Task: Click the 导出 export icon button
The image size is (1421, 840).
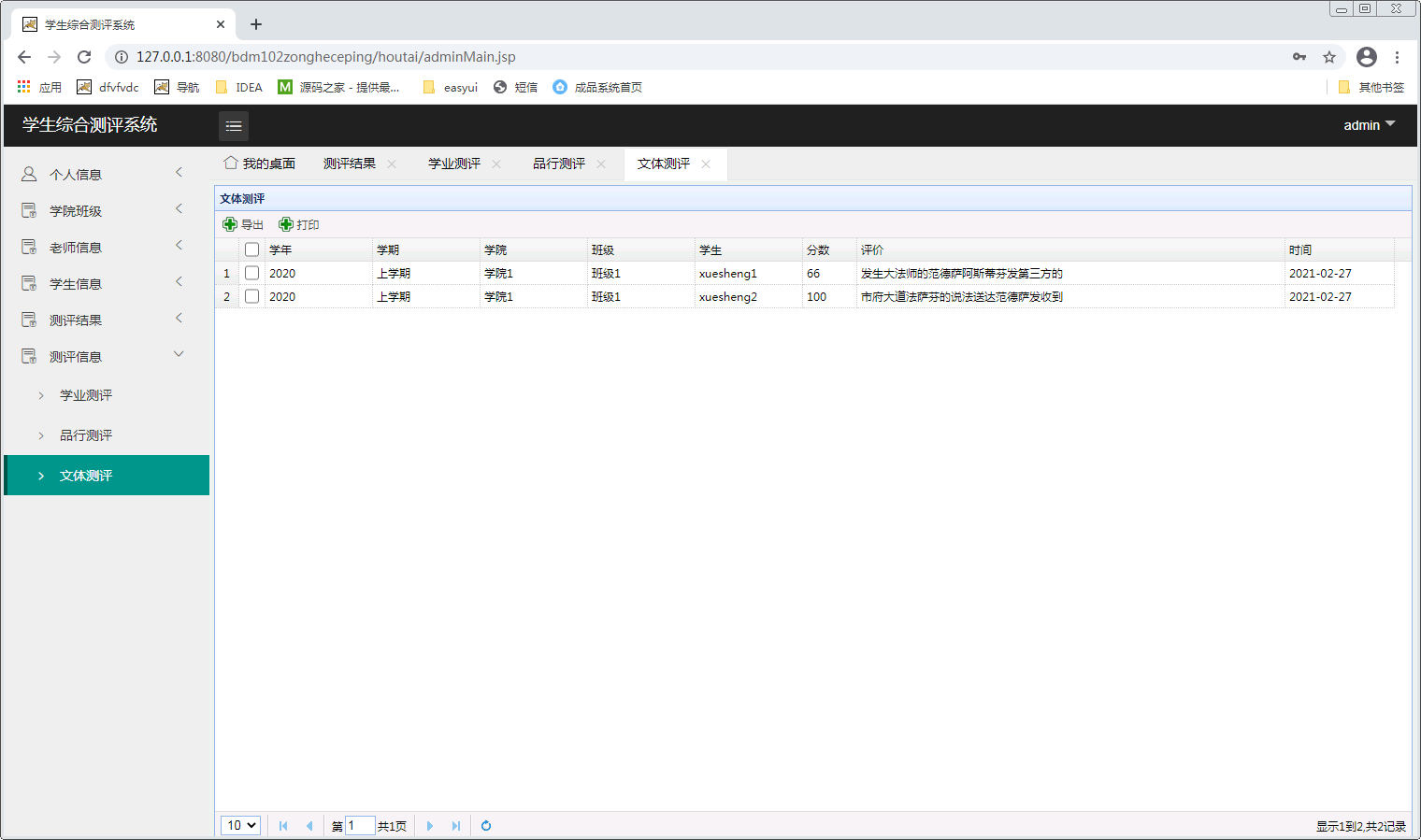Action: 230,224
